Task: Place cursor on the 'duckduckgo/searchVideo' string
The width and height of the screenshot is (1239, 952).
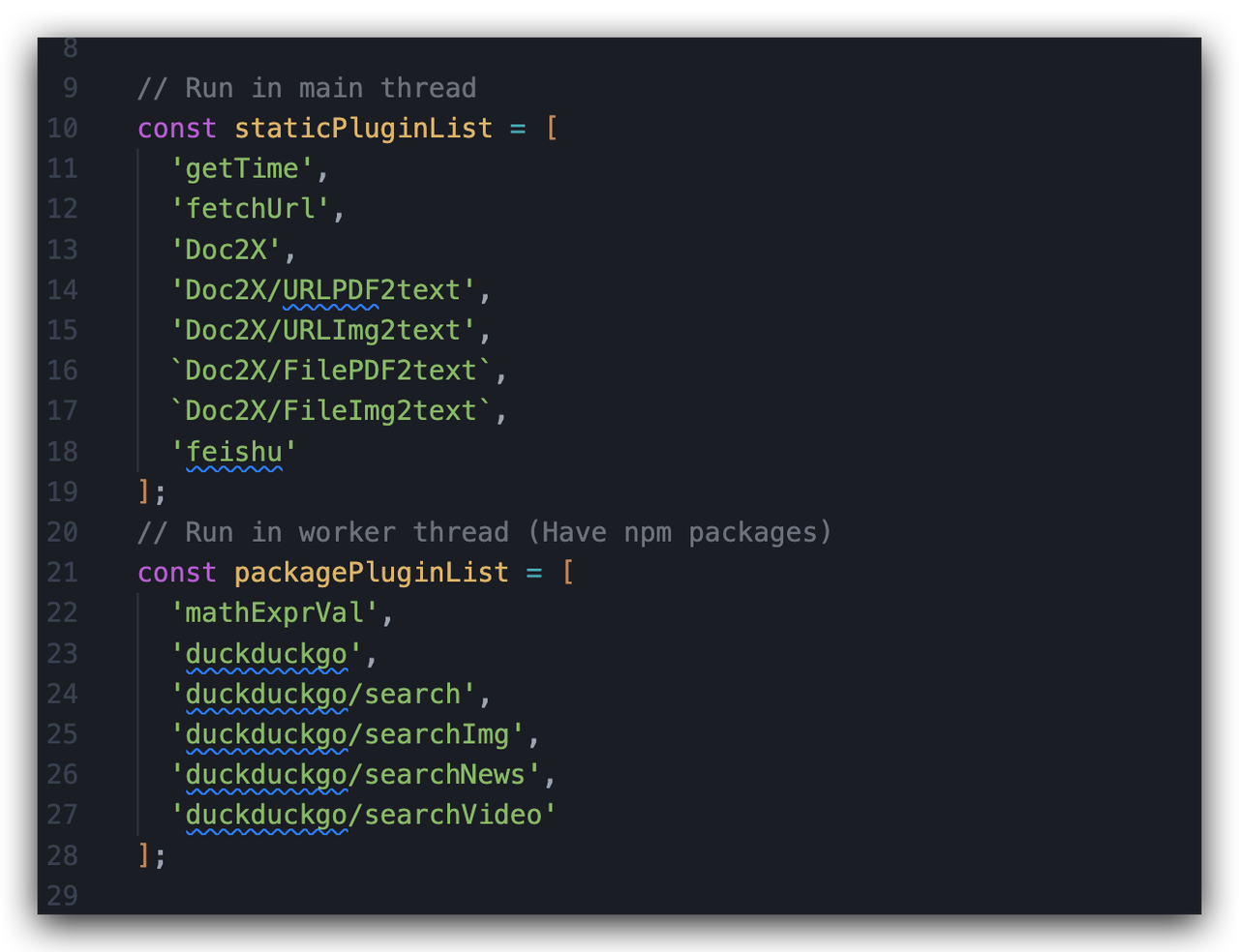Action: pos(363,815)
